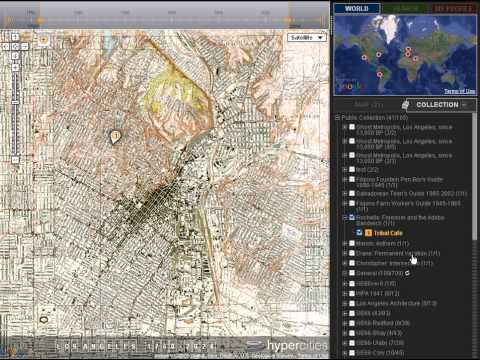Image resolution: width=480 pixels, height=360 pixels.
Task: Check the Filipino Farm Worker's Guide checkbox
Action: pos(352,203)
